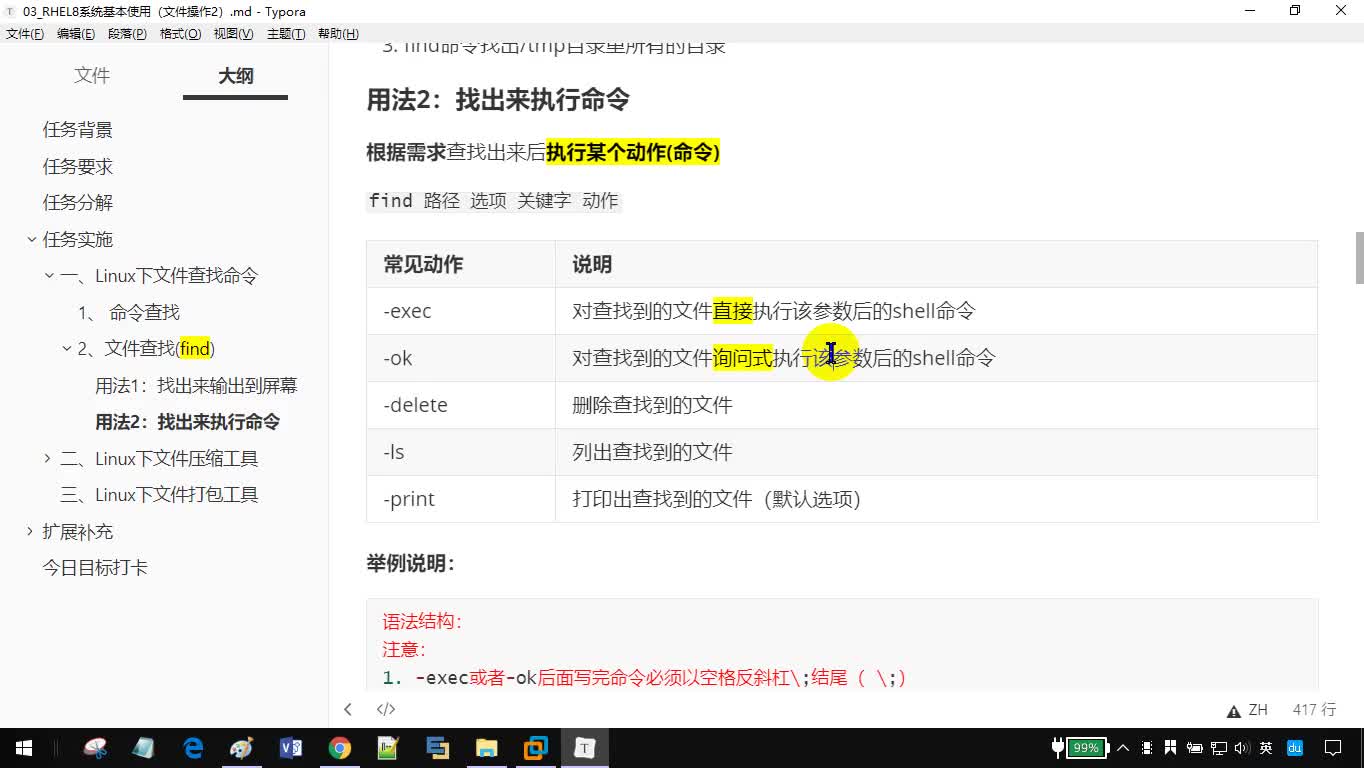Click the 417 行 line count
1364x768 pixels.
point(1314,710)
